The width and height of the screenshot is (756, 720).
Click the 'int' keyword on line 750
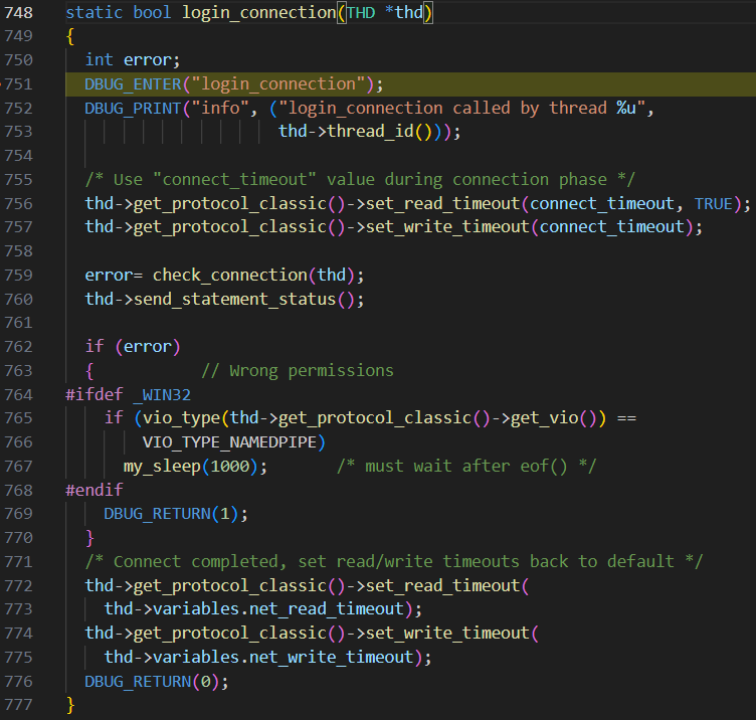pyautogui.click(x=99, y=60)
